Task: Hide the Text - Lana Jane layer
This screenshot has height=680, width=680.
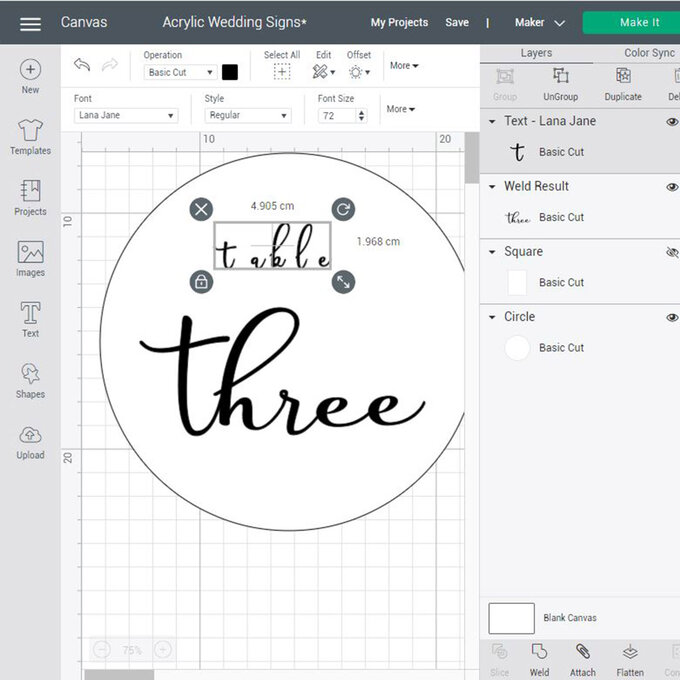Action: click(x=672, y=121)
